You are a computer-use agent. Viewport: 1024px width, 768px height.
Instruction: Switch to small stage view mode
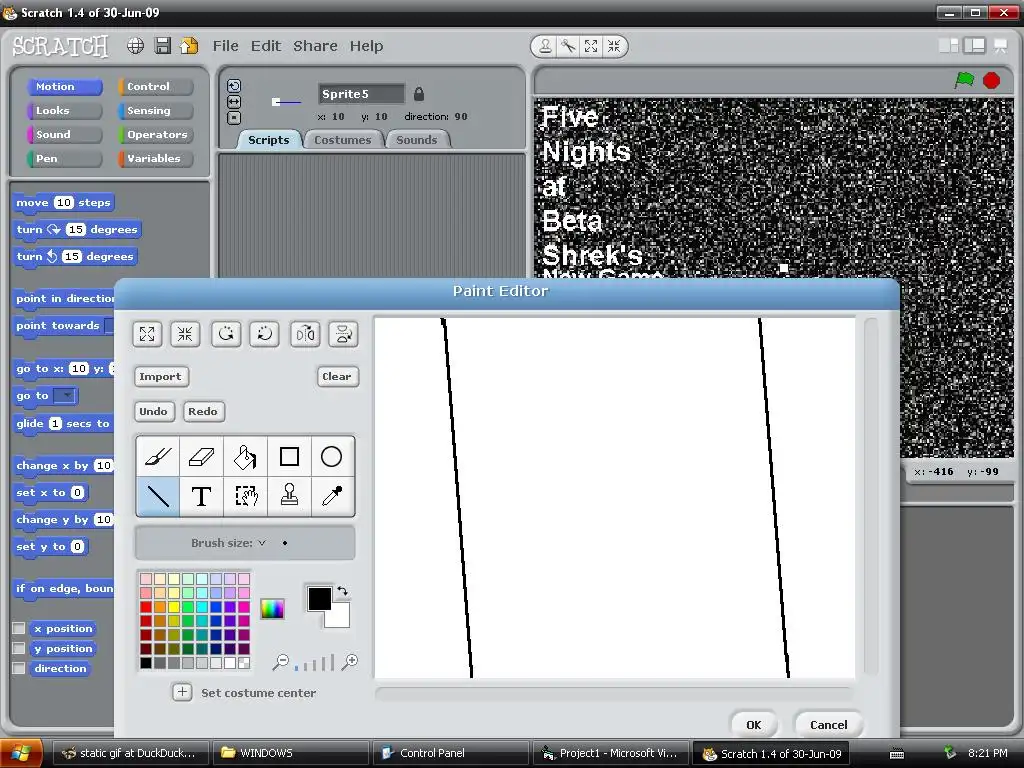click(948, 45)
